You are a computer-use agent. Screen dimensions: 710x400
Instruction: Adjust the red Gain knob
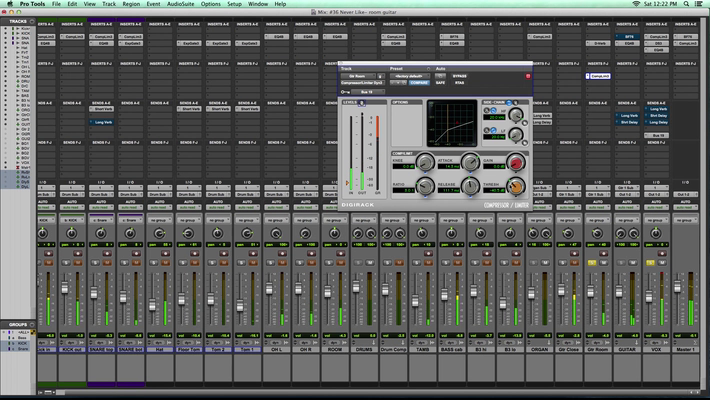(x=515, y=162)
